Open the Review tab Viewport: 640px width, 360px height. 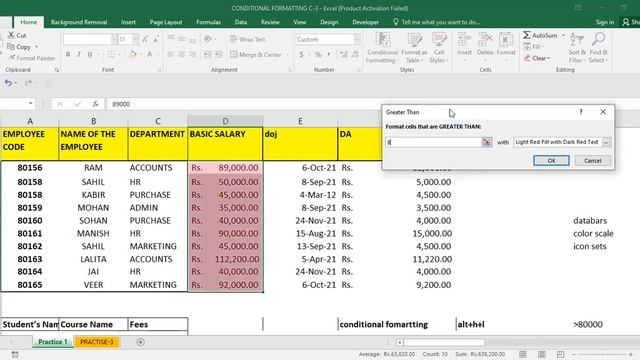[270, 22]
